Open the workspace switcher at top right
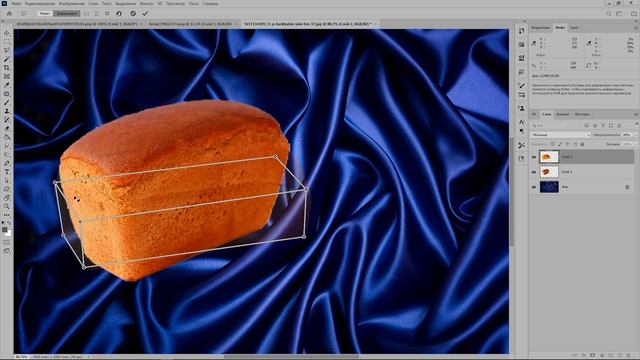This screenshot has height=360, width=640. click(x=619, y=13)
